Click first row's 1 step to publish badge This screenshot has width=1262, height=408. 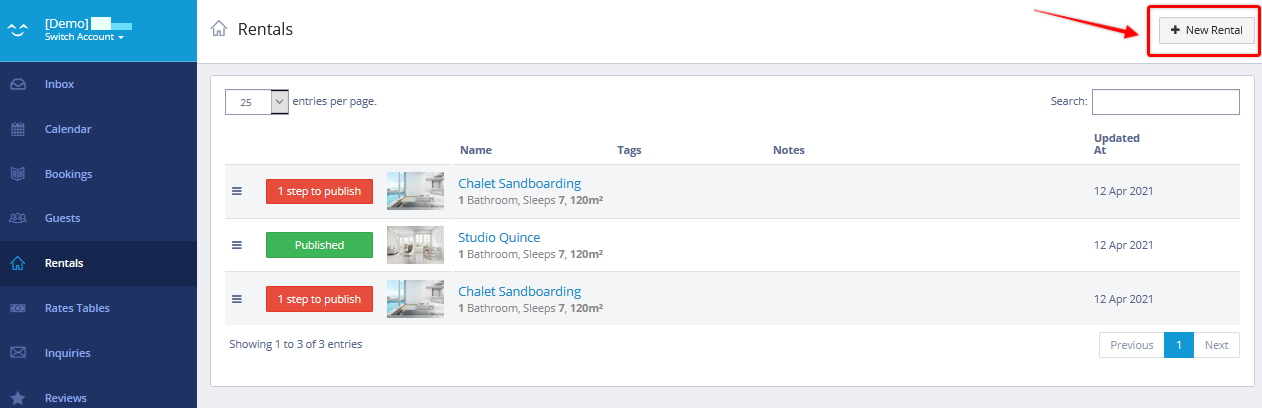click(x=319, y=191)
